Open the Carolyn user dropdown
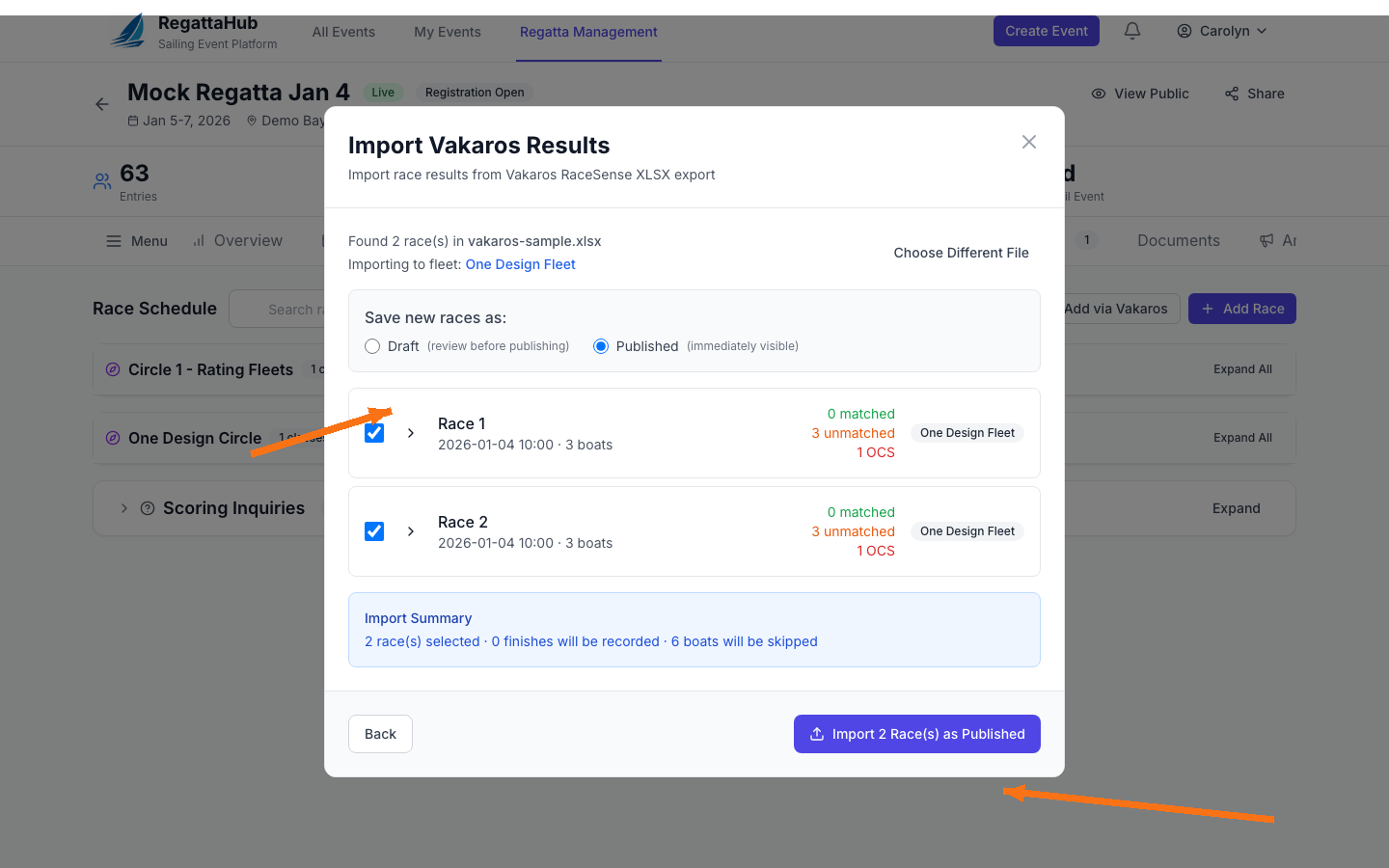Screen dimensions: 1389x868 (x=1221, y=31)
